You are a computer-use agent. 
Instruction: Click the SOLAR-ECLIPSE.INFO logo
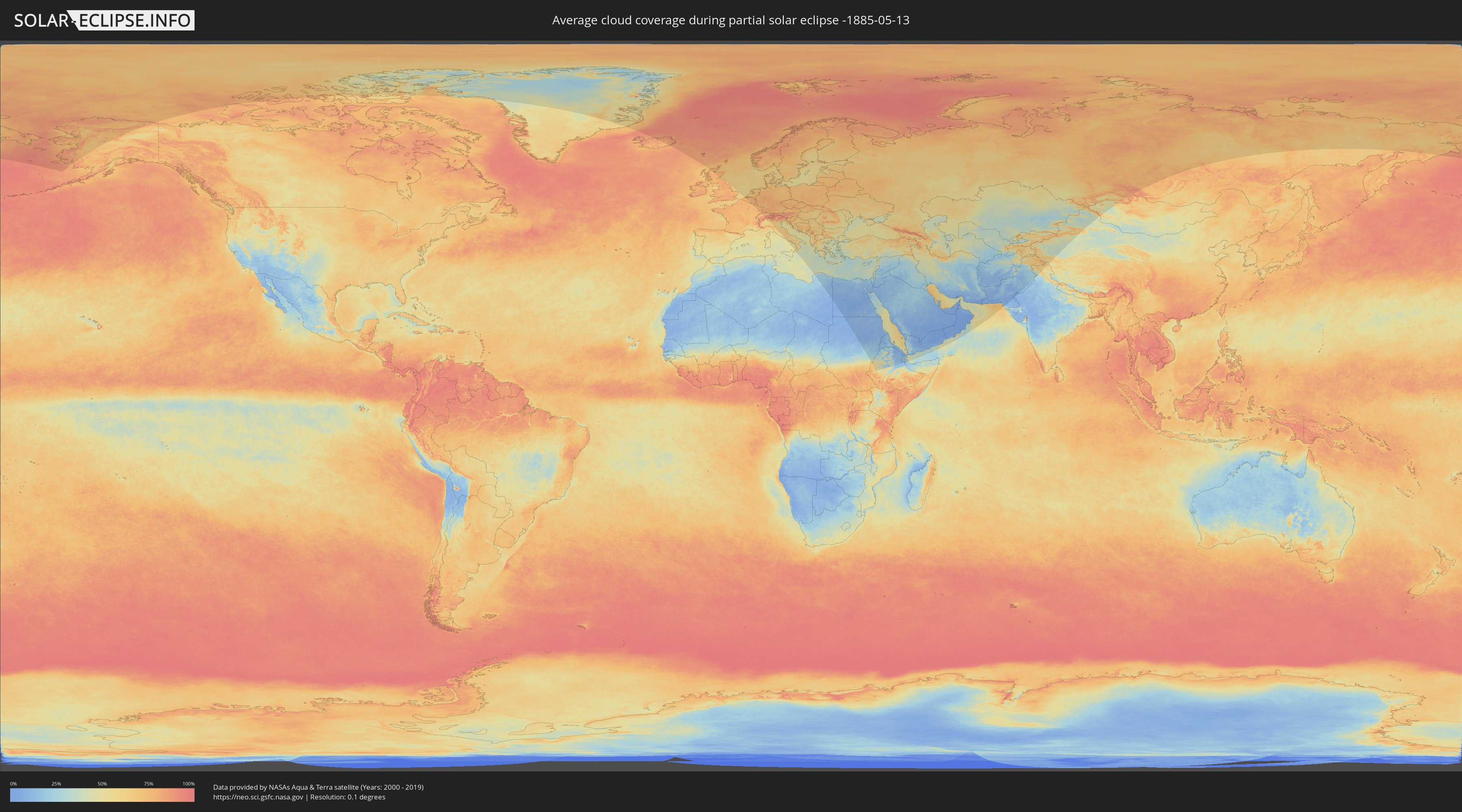coord(104,20)
